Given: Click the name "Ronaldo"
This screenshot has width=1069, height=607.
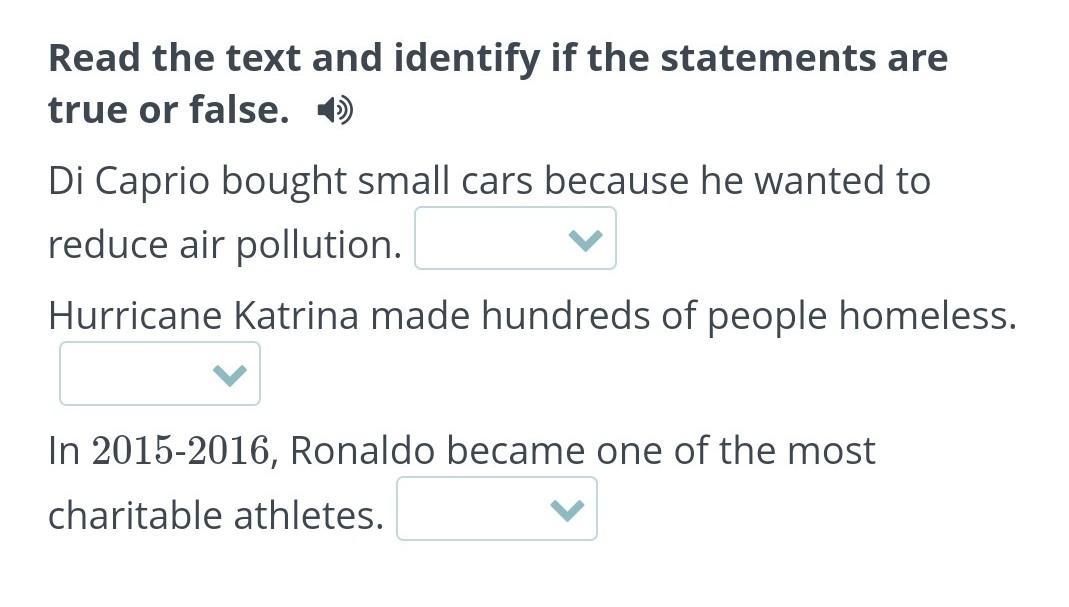Looking at the screenshot, I should click(362, 451).
